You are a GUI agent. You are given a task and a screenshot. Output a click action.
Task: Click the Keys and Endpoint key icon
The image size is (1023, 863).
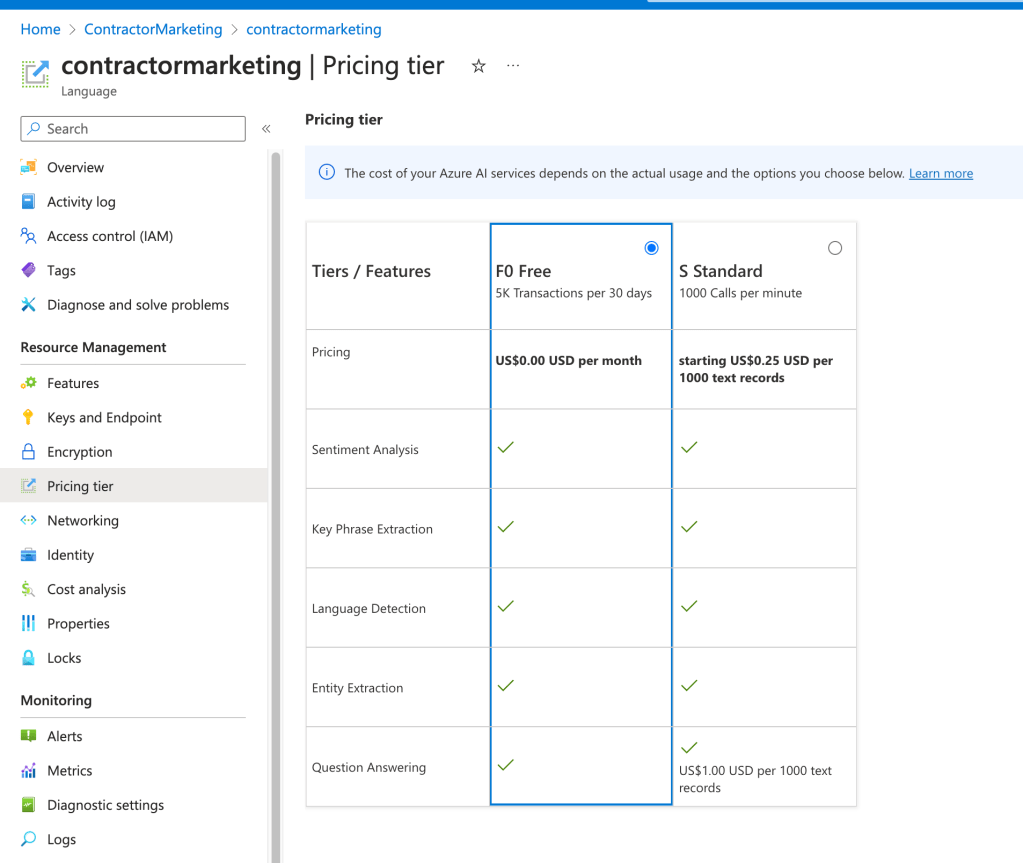pyautogui.click(x=28, y=417)
